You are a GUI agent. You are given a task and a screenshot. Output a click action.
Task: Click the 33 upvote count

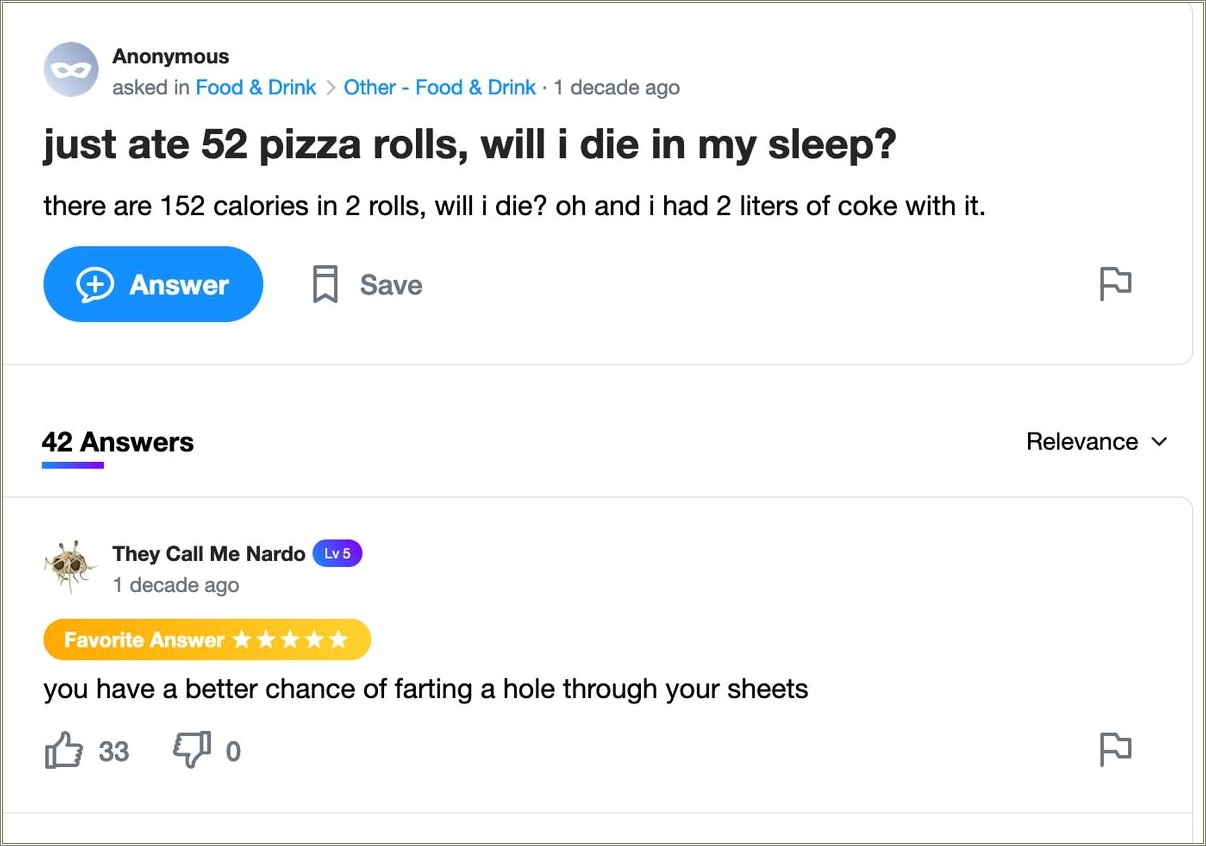coord(114,751)
